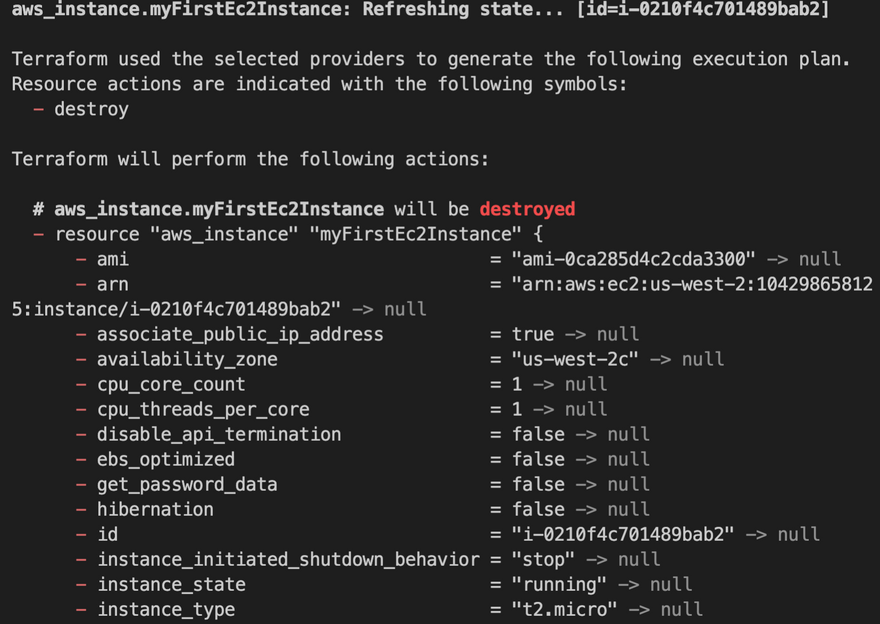The width and height of the screenshot is (880, 624).
Task: Click the bold "aws_instance.myFirstEc2Instance" in the comment line
Action: click(219, 209)
